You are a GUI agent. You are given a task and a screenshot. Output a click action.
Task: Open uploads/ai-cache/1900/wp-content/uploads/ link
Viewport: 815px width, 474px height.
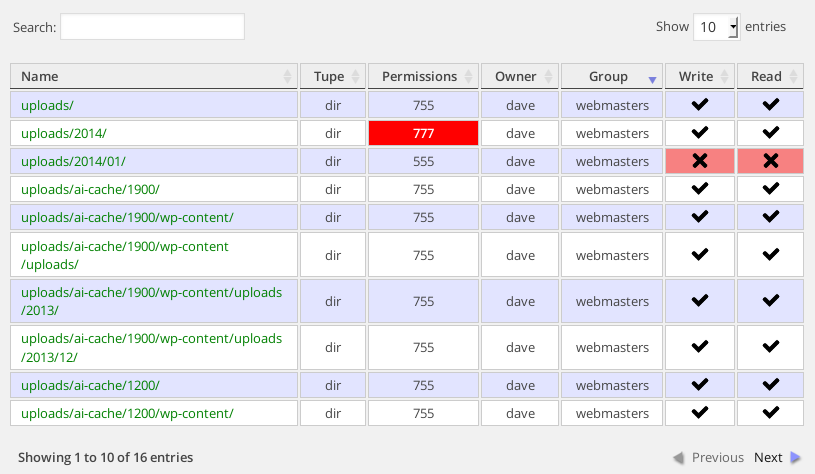coord(125,255)
